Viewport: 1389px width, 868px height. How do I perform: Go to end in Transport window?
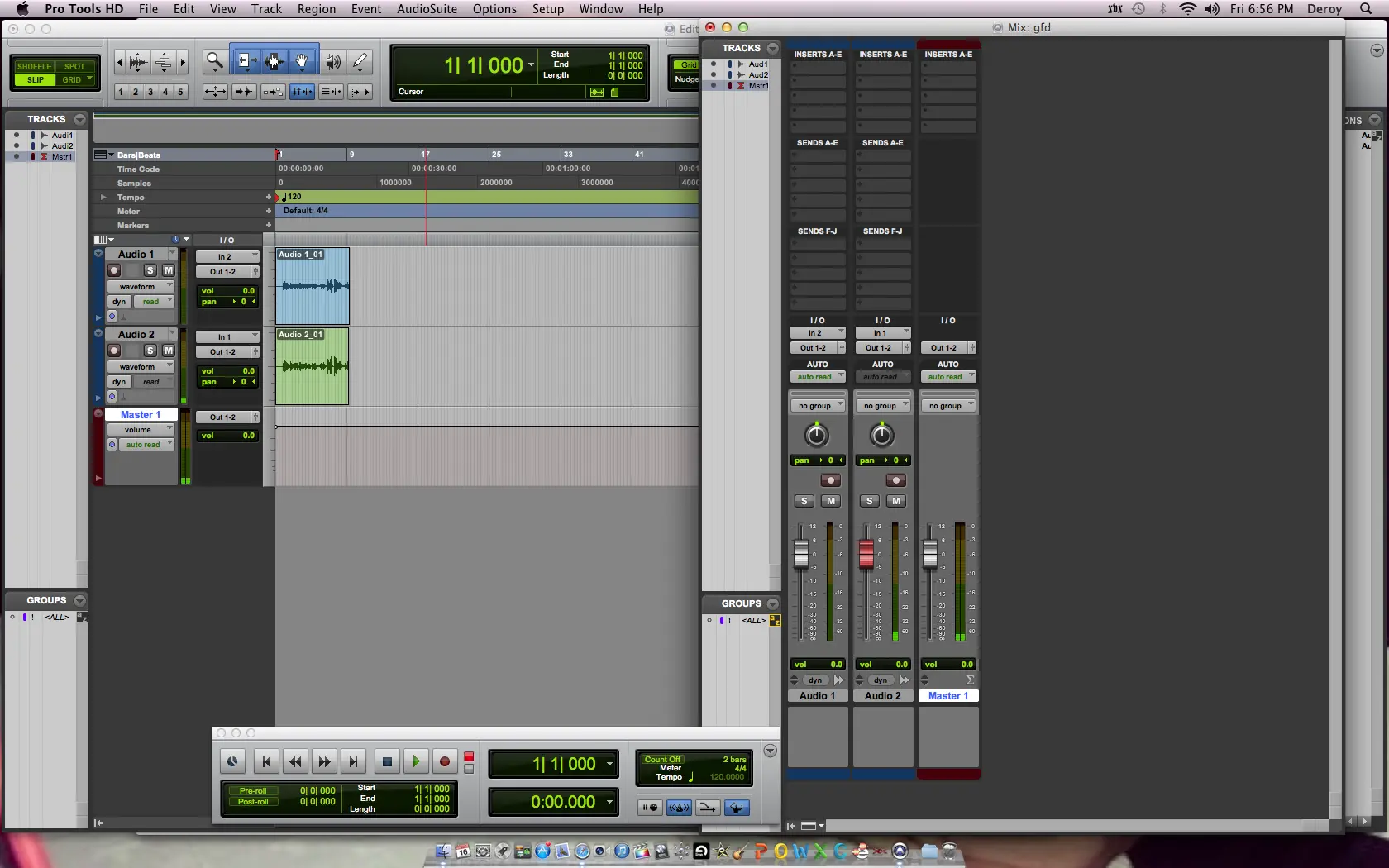click(x=353, y=761)
